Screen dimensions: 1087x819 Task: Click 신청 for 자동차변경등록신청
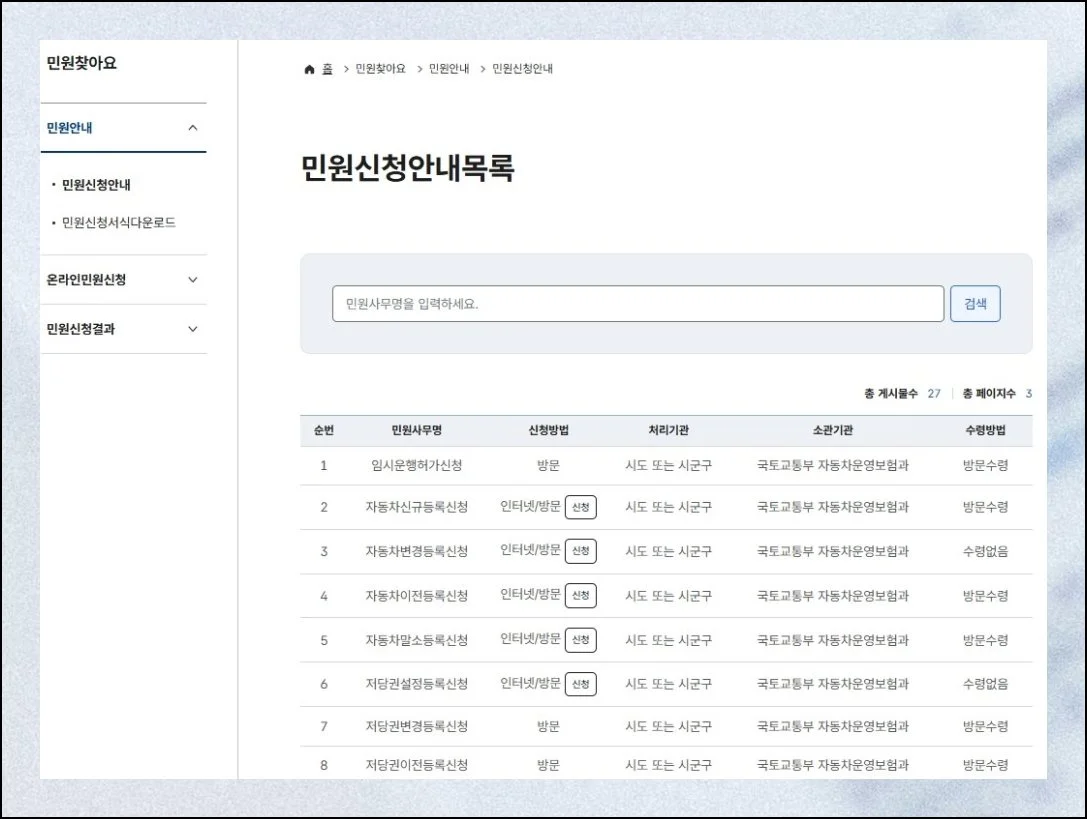coord(580,551)
